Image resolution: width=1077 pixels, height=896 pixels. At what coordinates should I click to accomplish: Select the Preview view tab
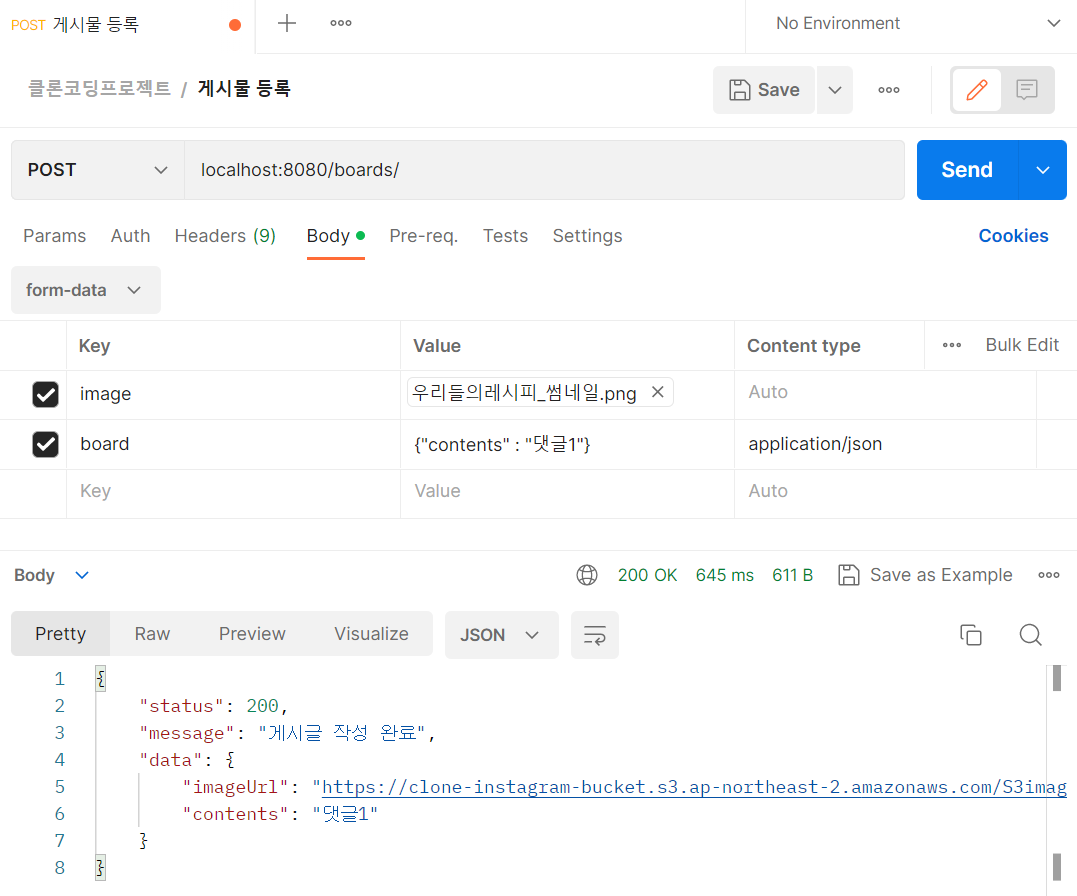(x=252, y=634)
